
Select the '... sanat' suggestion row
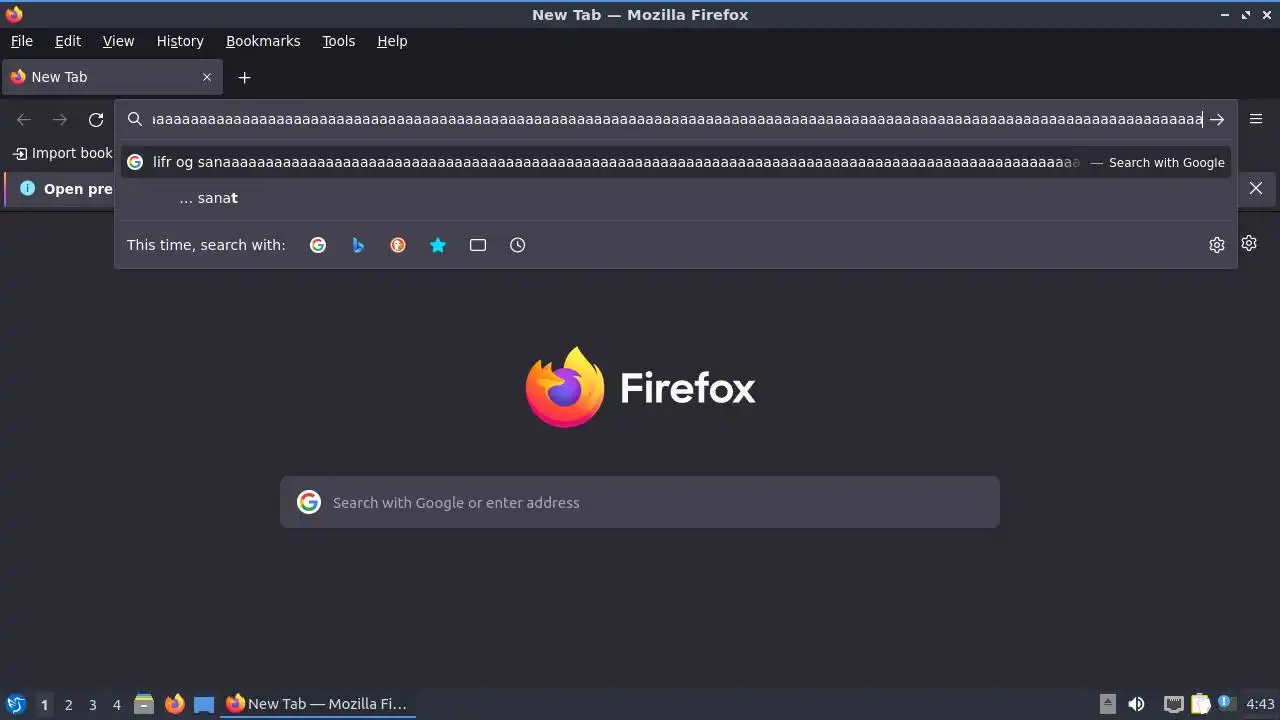pyautogui.click(x=676, y=198)
